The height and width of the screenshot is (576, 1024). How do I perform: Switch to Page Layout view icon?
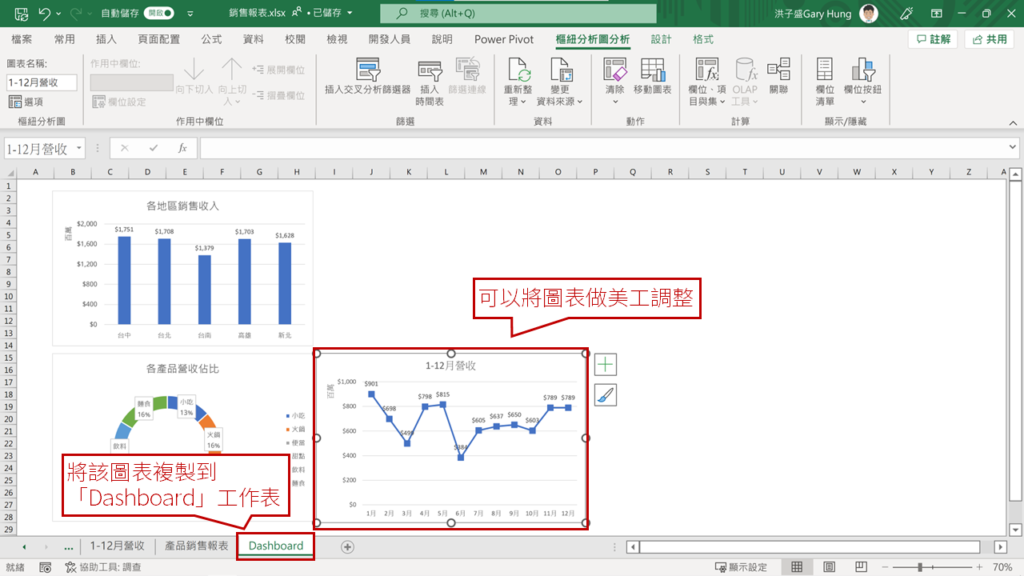click(x=829, y=567)
